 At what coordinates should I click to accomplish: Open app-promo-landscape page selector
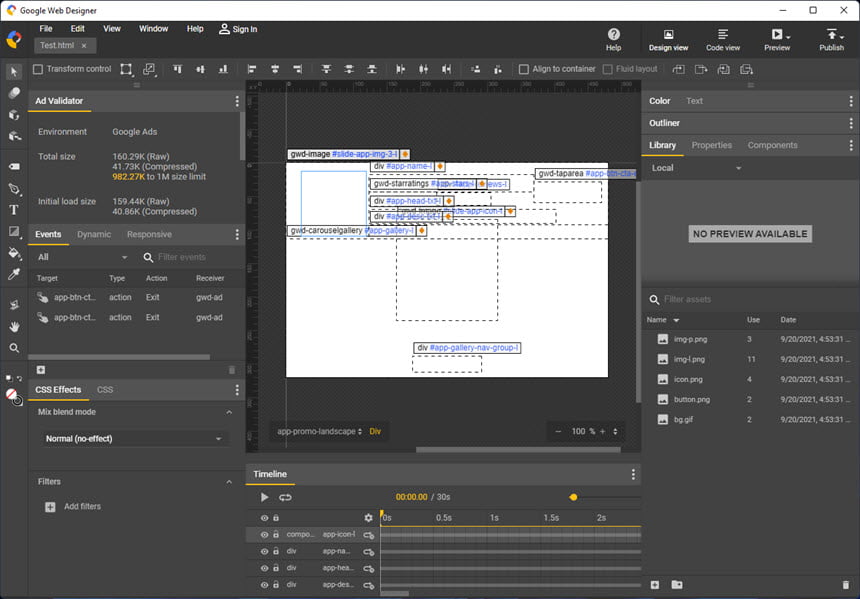coord(320,431)
